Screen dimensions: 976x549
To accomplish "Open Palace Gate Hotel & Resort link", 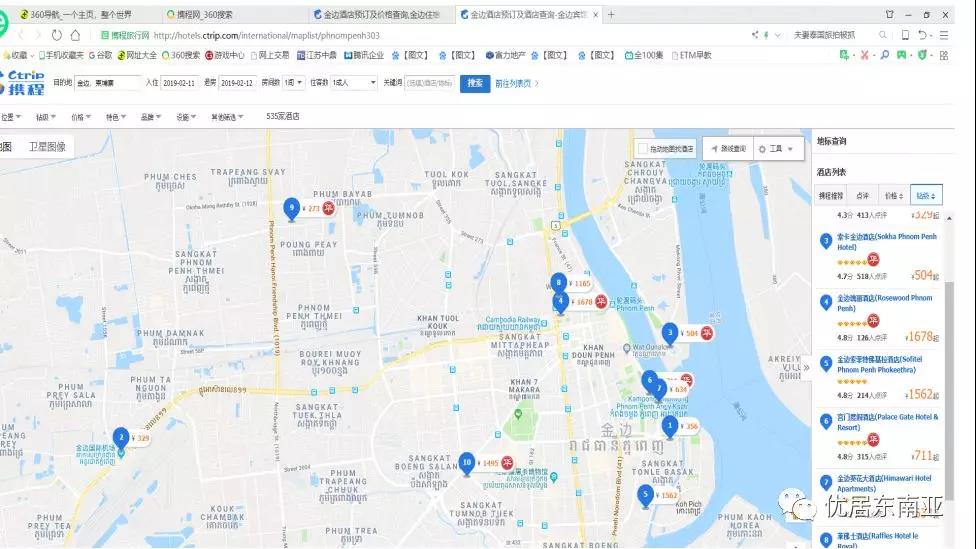I will click(887, 422).
